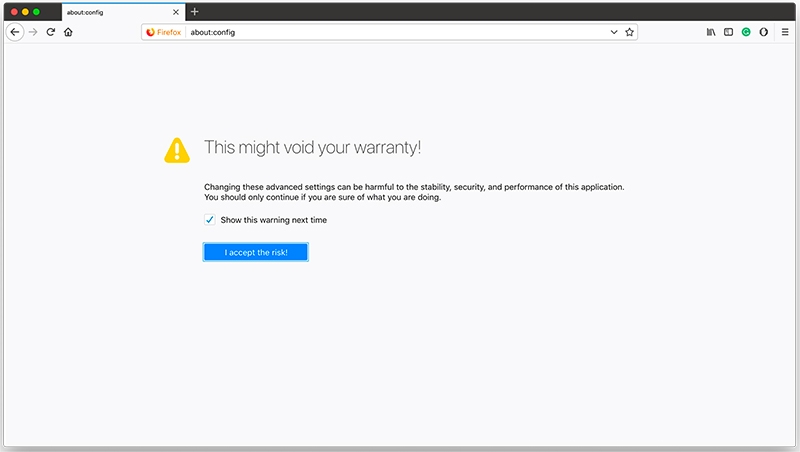This screenshot has height=452, width=800.
Task: Click the green macOS full-screen window button
Action: tap(37, 11)
